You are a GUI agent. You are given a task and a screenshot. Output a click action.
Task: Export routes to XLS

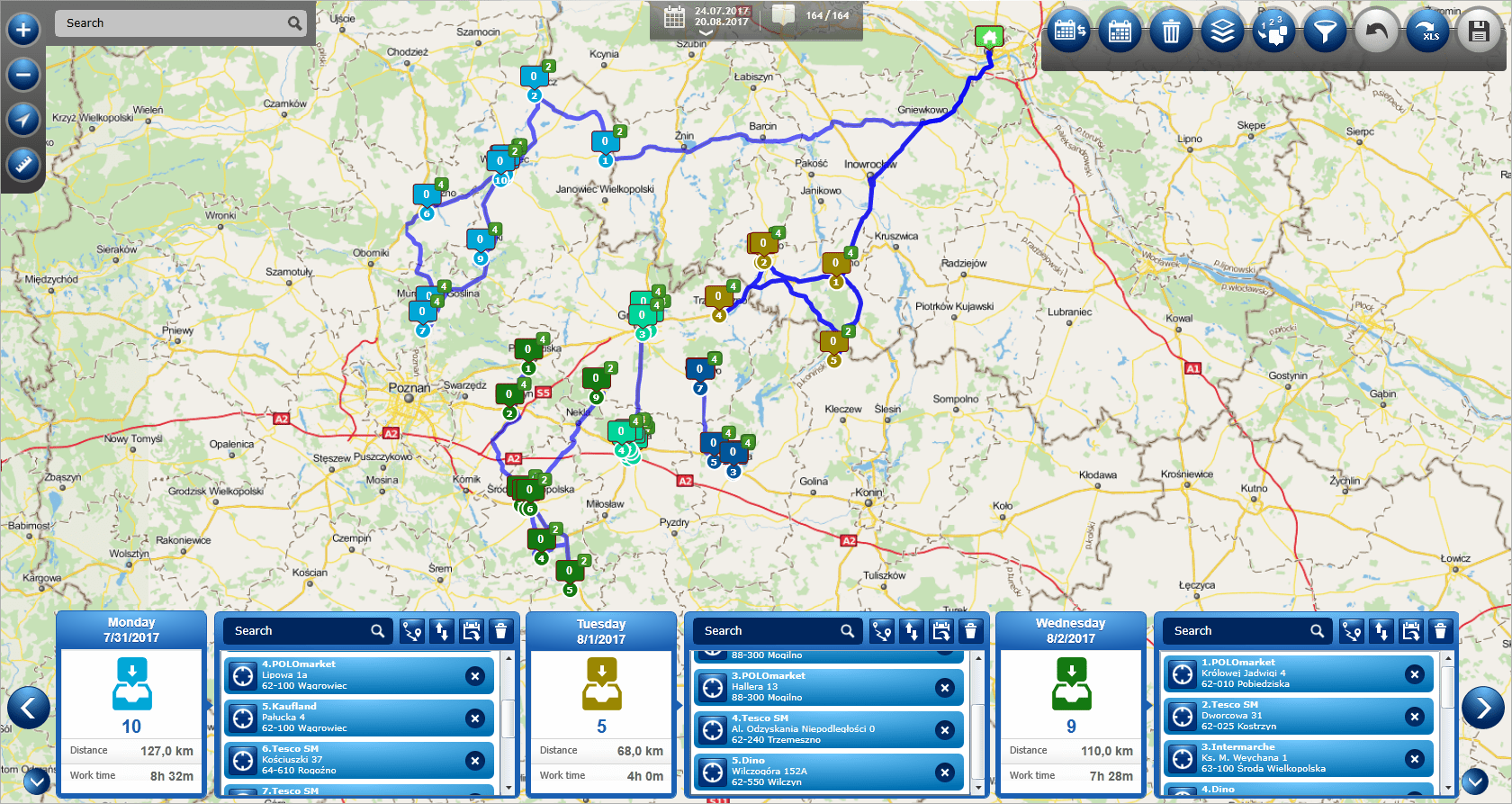click(x=1427, y=33)
